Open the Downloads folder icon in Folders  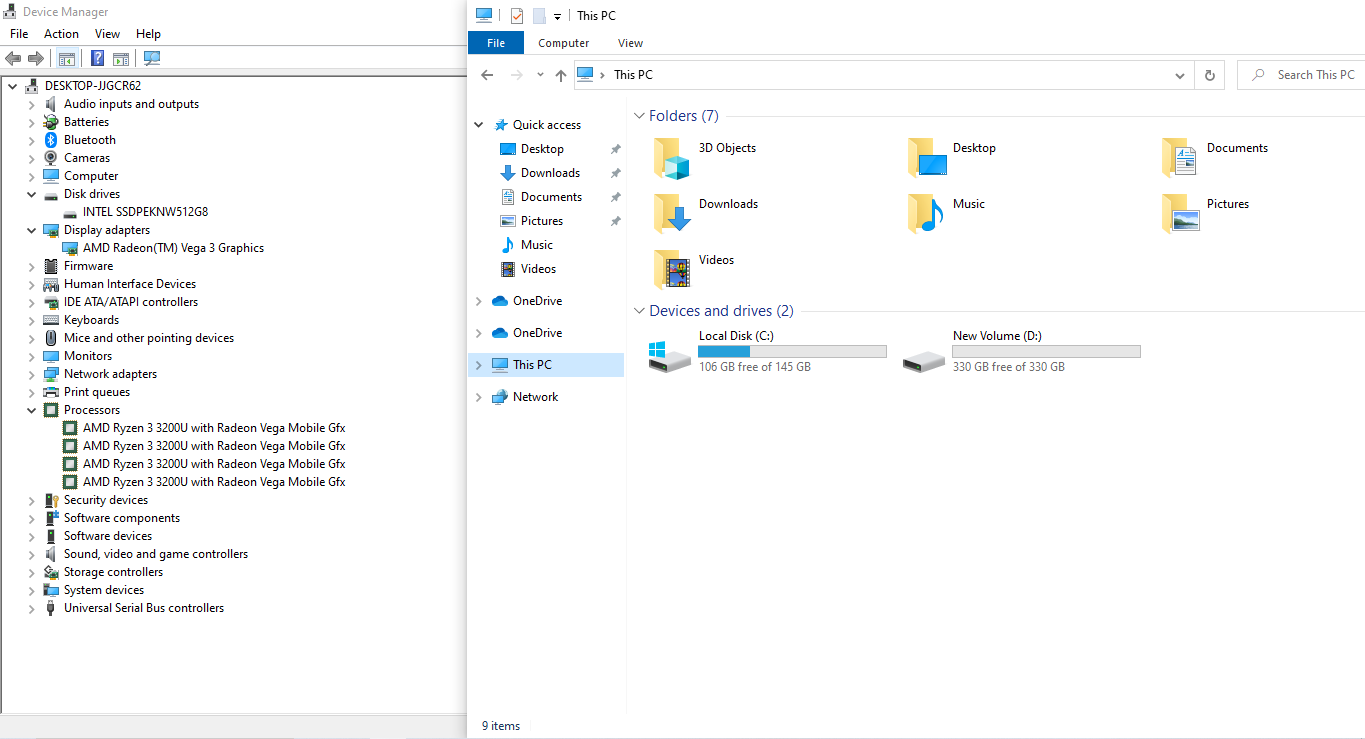672,213
